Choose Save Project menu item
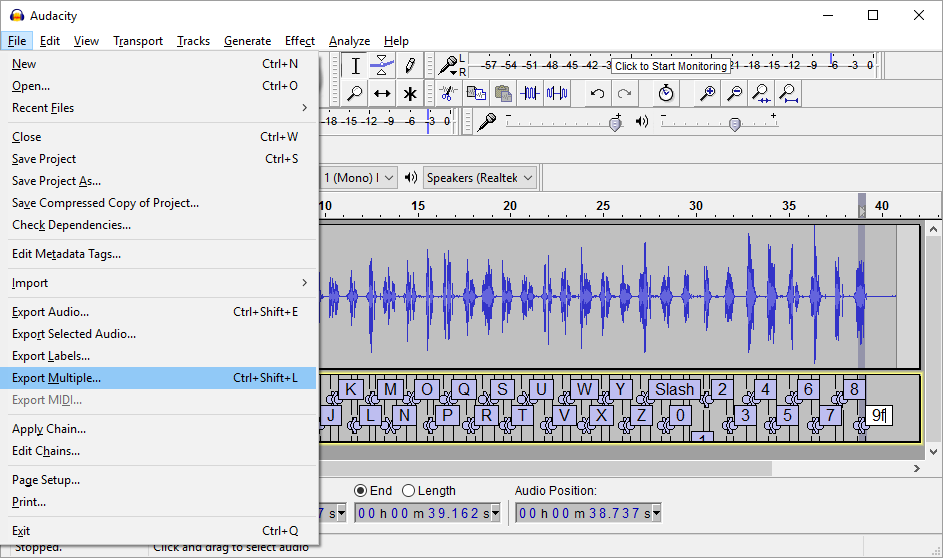 point(159,159)
